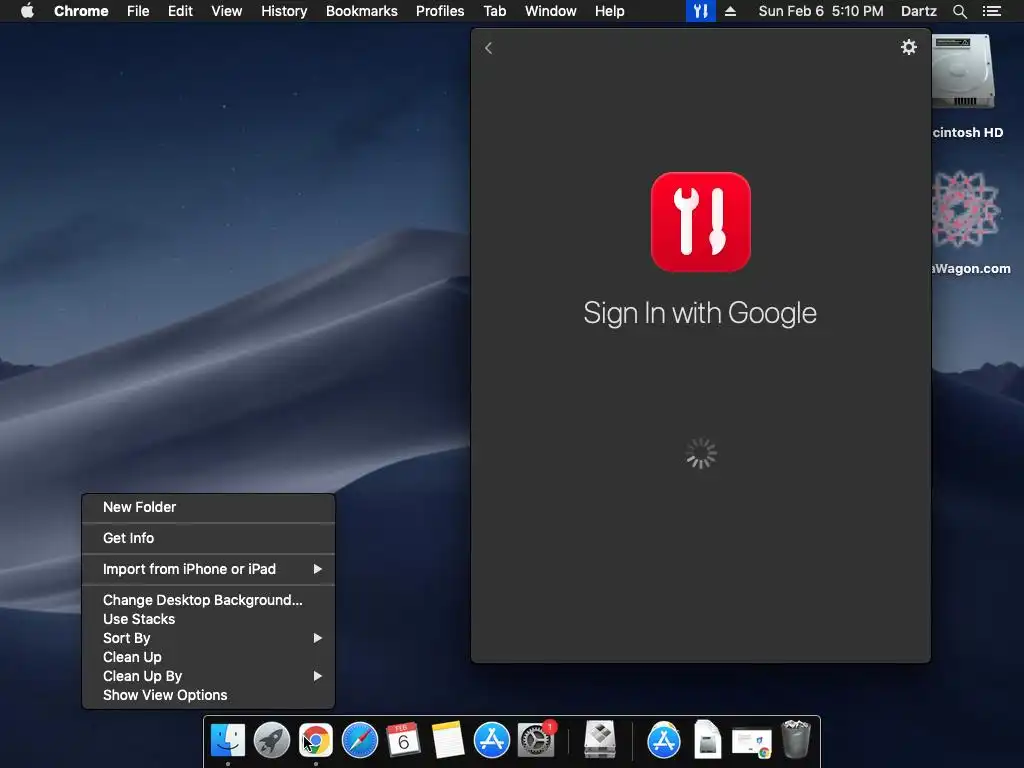Open the Chrome application menu
Screen dimensions: 1024x768
pos(81,11)
